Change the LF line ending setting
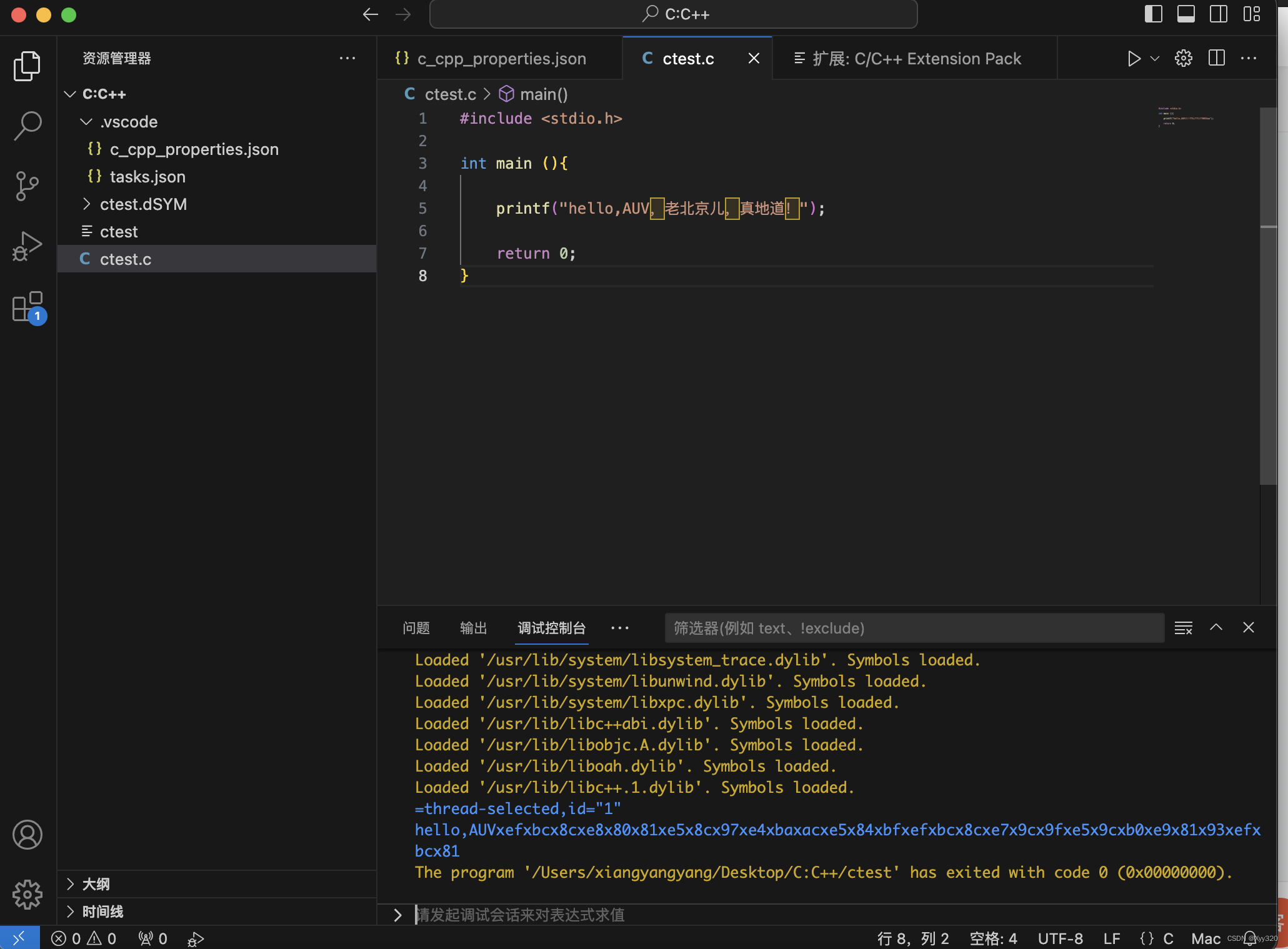This screenshot has height=949, width=1288. point(1111,938)
